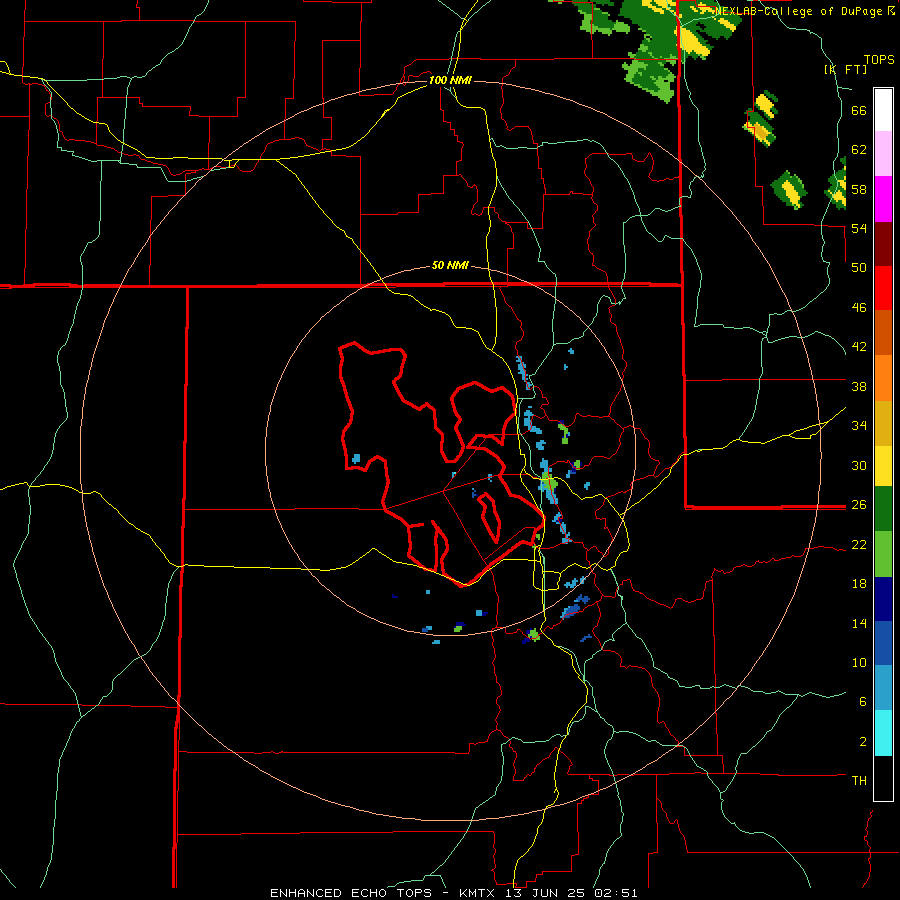Click the white swatch in the tops legend
The image size is (900, 900).
click(x=883, y=110)
